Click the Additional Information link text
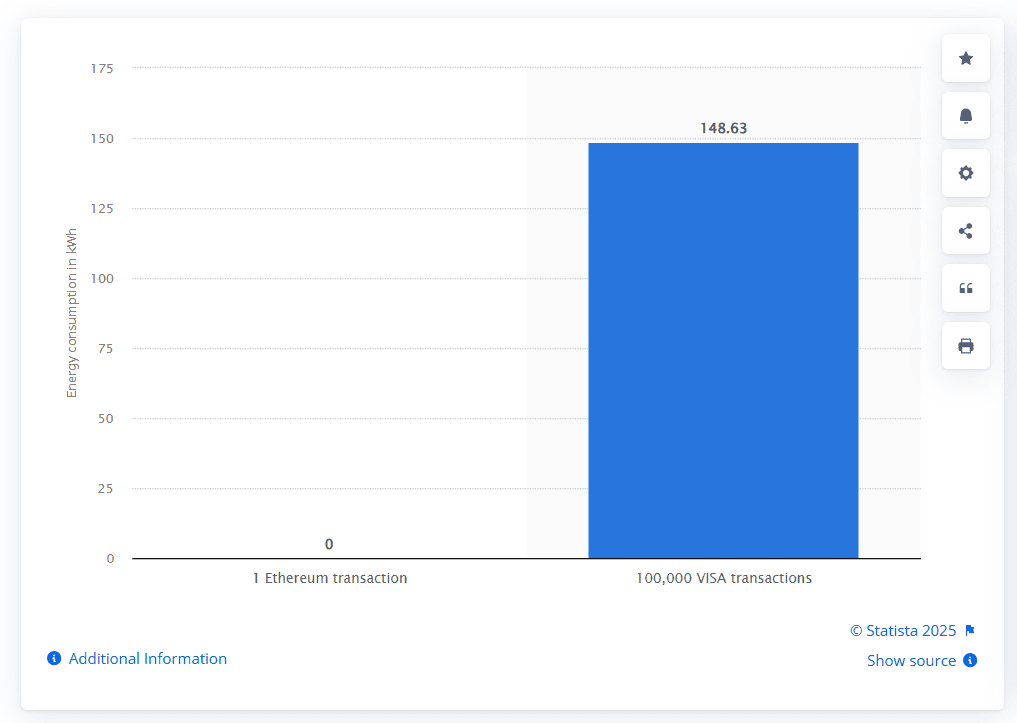This screenshot has height=723, width=1017. click(x=145, y=658)
